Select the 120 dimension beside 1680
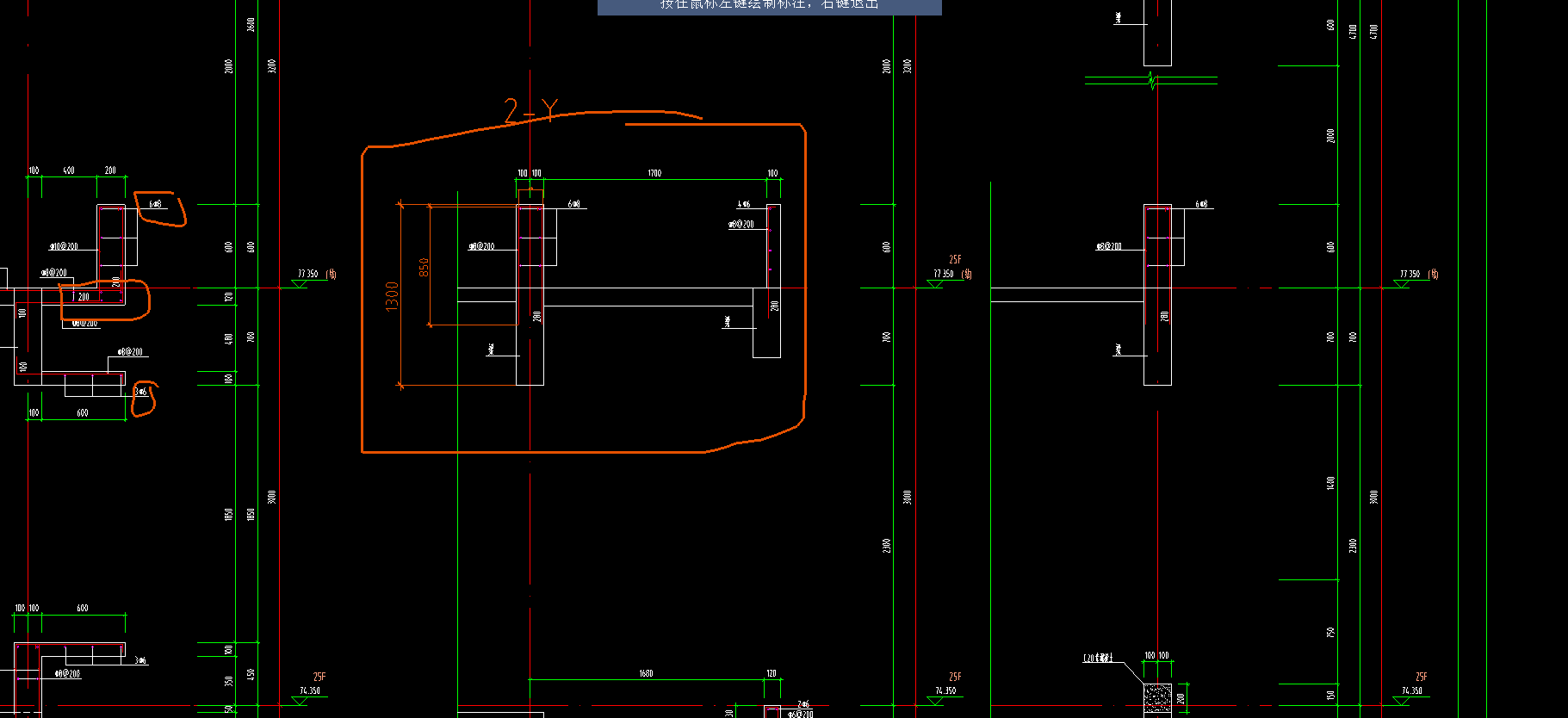This screenshot has height=718, width=1568. click(x=772, y=673)
